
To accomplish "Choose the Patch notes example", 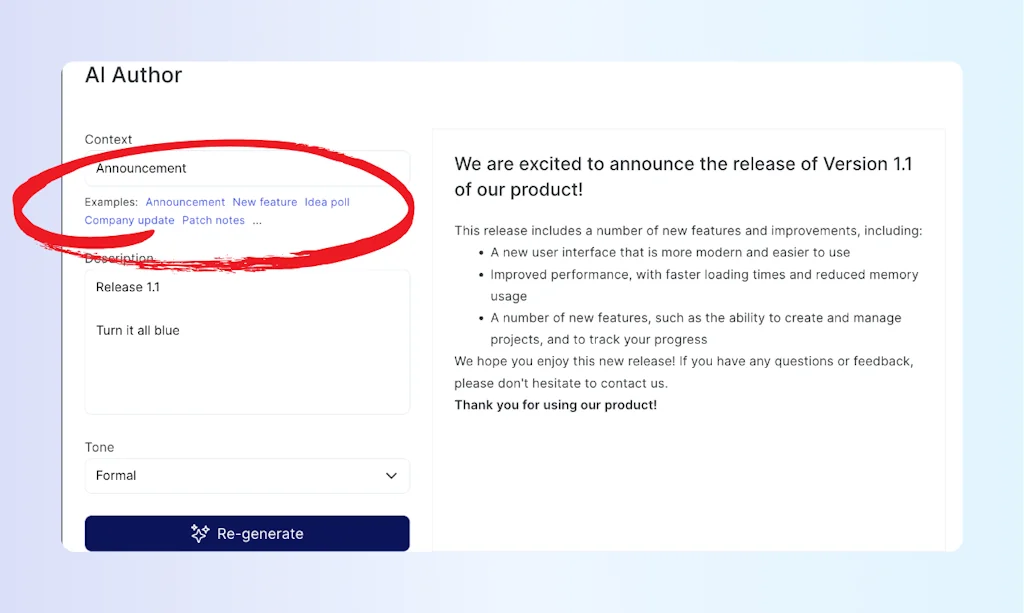I will 213,220.
